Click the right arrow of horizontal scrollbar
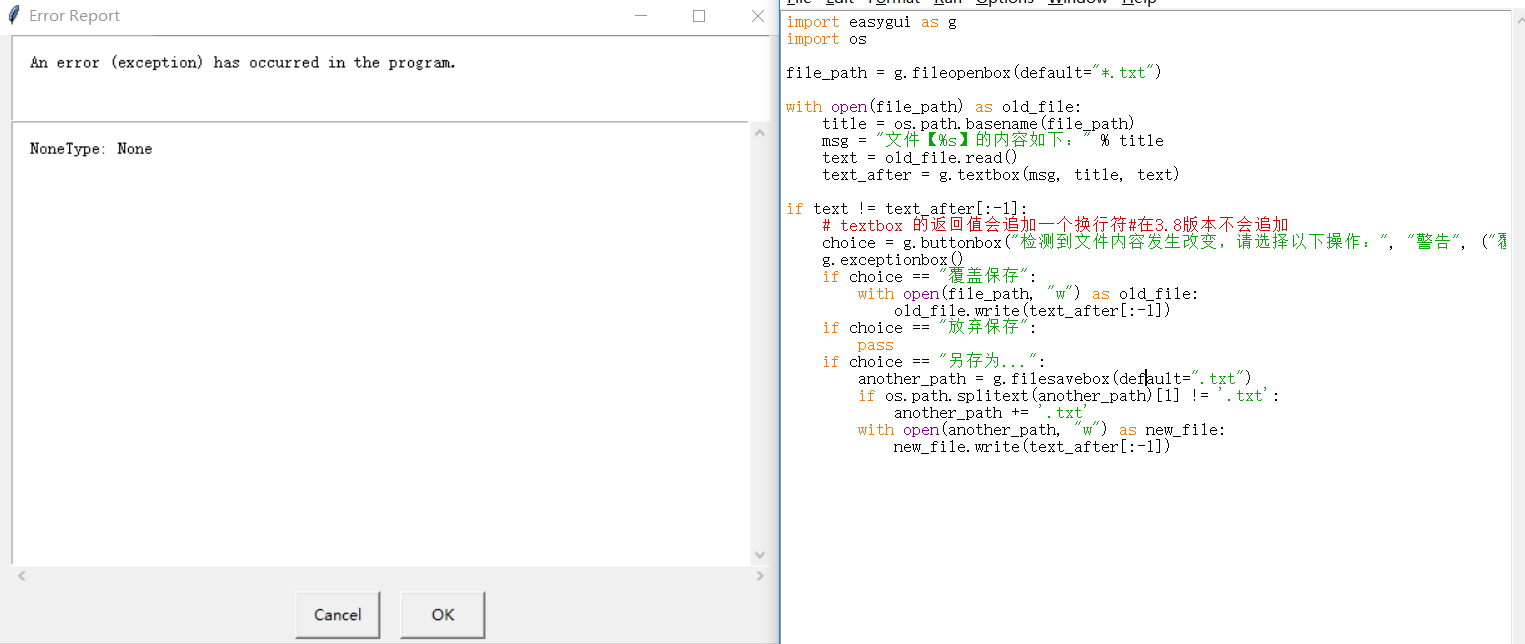This screenshot has width=1525, height=644. point(760,576)
